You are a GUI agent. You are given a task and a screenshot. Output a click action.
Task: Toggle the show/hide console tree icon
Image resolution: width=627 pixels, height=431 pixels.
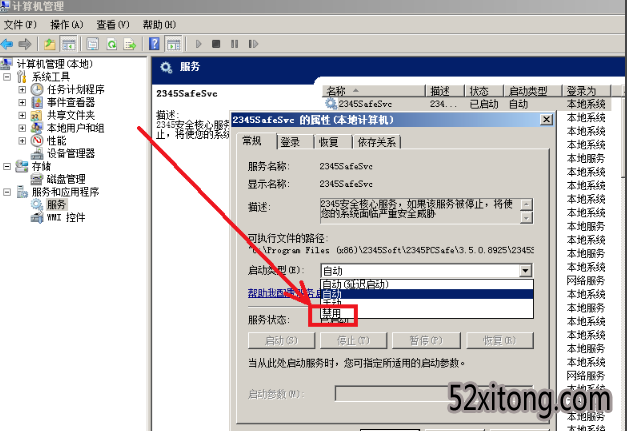pyautogui.click(x=68, y=44)
